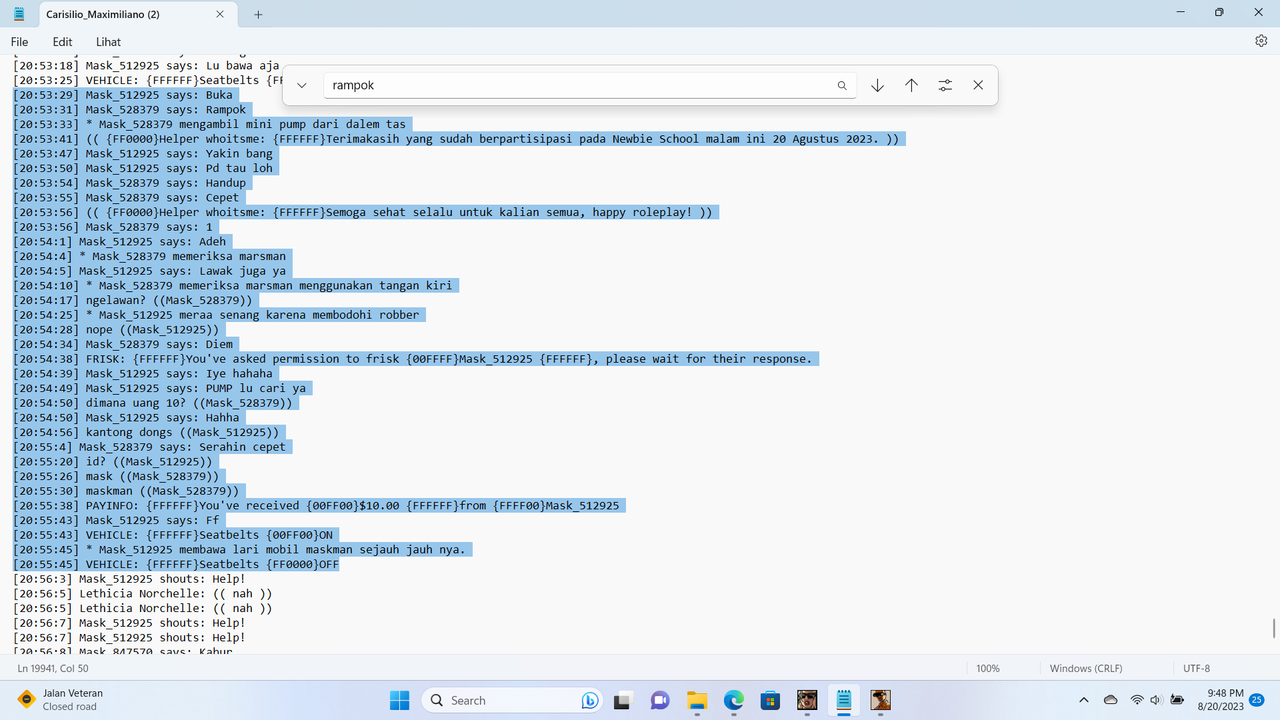
Task: Open the game icon left of Notepad in taskbar
Action: click(807, 700)
